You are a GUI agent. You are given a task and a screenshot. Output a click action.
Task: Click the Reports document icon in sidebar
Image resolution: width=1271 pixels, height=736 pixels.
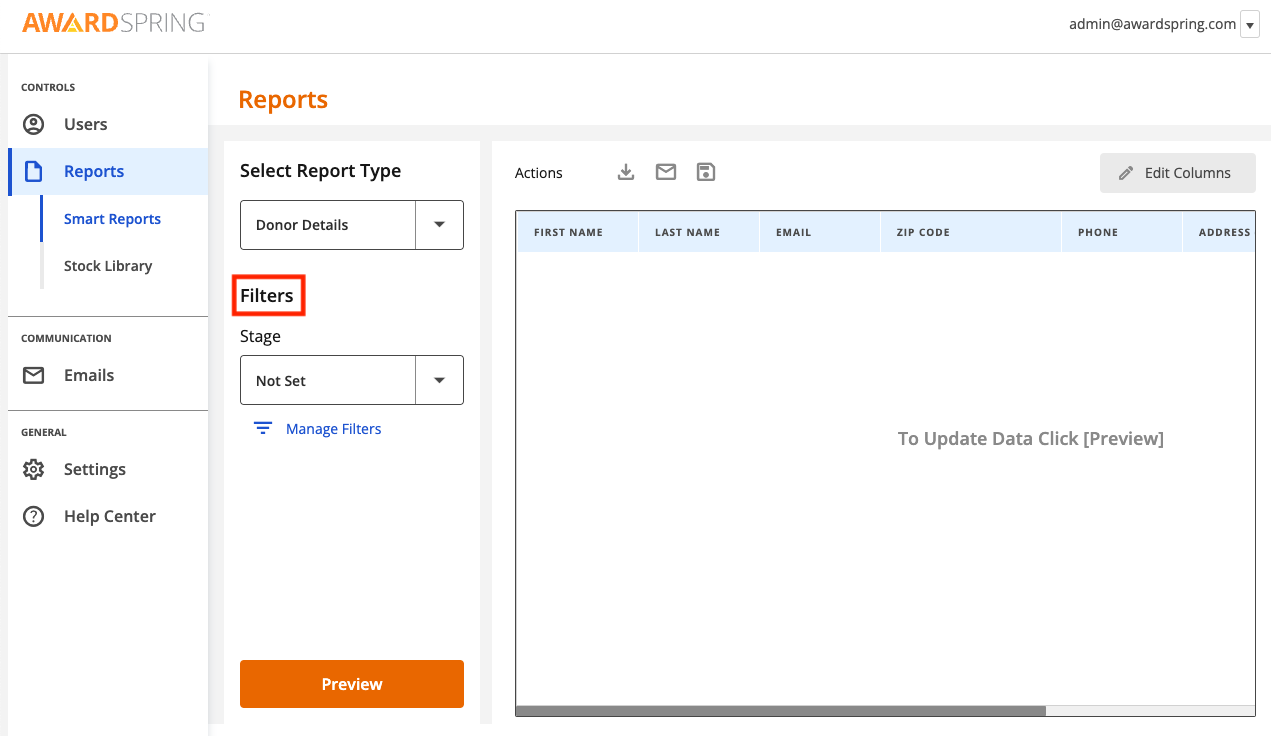click(33, 171)
